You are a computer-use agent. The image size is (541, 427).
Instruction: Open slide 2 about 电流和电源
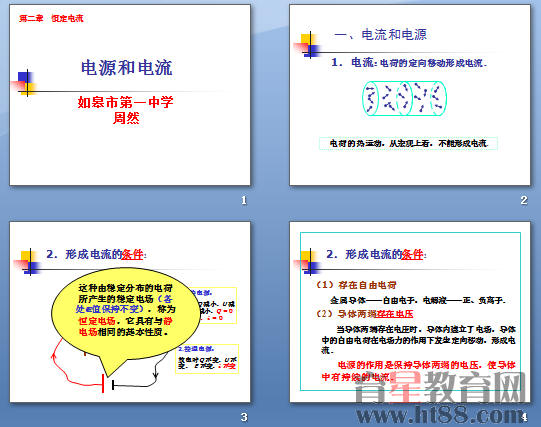click(410, 95)
